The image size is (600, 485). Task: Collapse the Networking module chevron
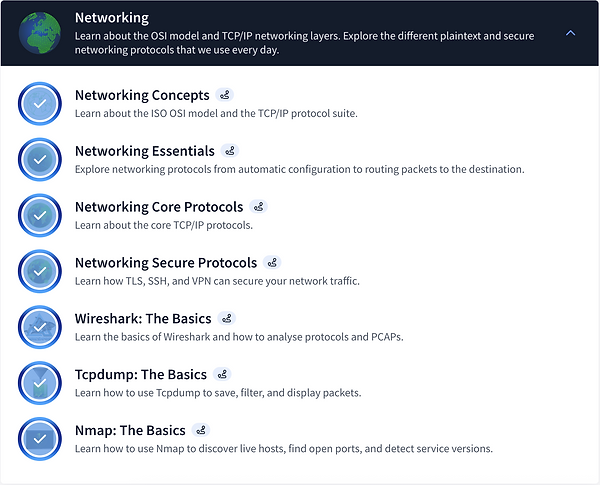[570, 33]
